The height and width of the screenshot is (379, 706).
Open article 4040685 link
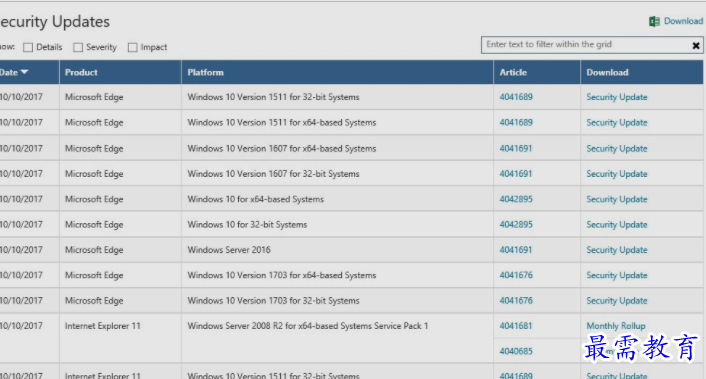516,351
